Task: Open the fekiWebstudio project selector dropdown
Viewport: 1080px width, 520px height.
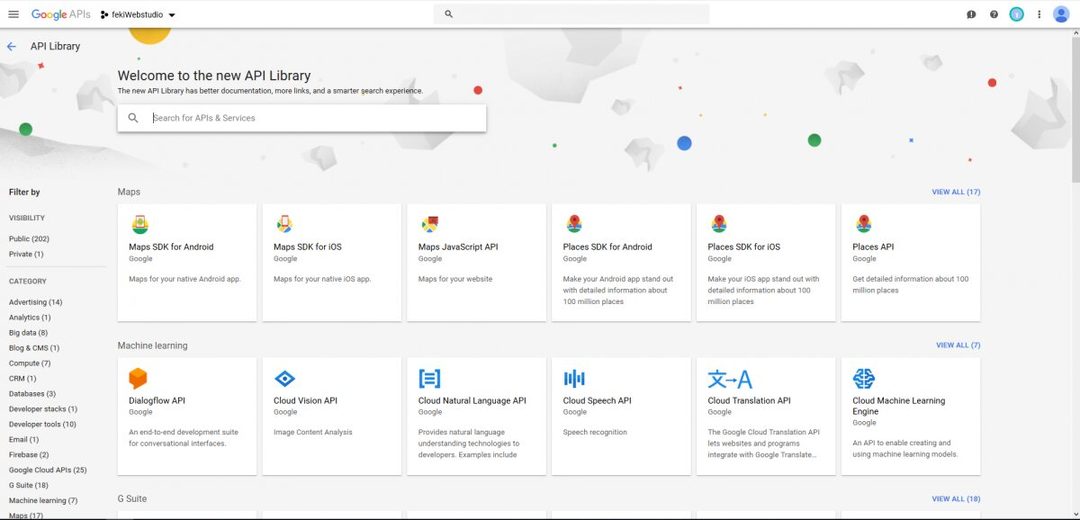Action: pyautogui.click(x=138, y=14)
